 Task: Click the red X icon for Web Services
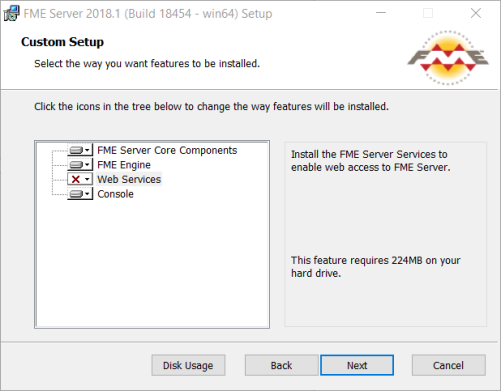coord(76,179)
